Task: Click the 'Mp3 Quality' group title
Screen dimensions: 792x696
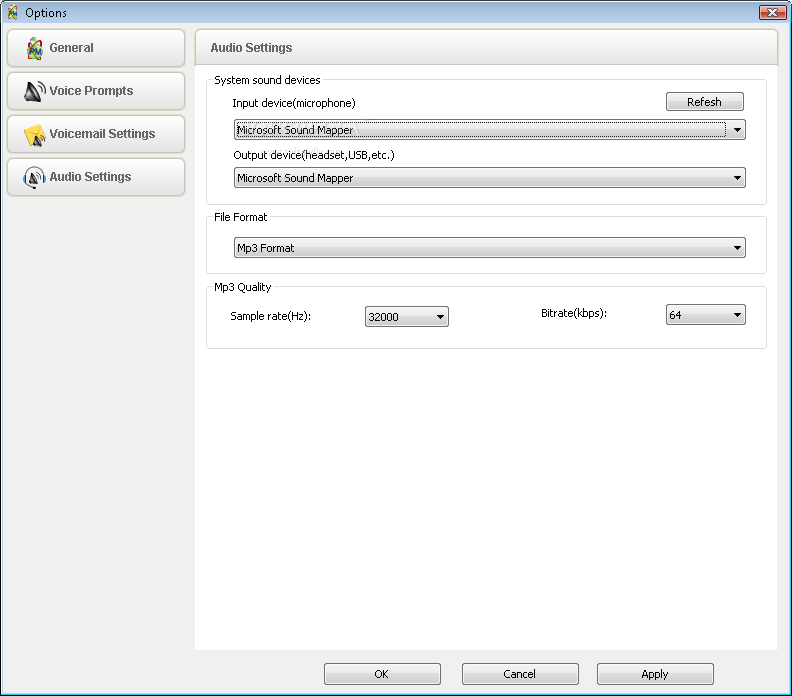Action: pyautogui.click(x=242, y=287)
